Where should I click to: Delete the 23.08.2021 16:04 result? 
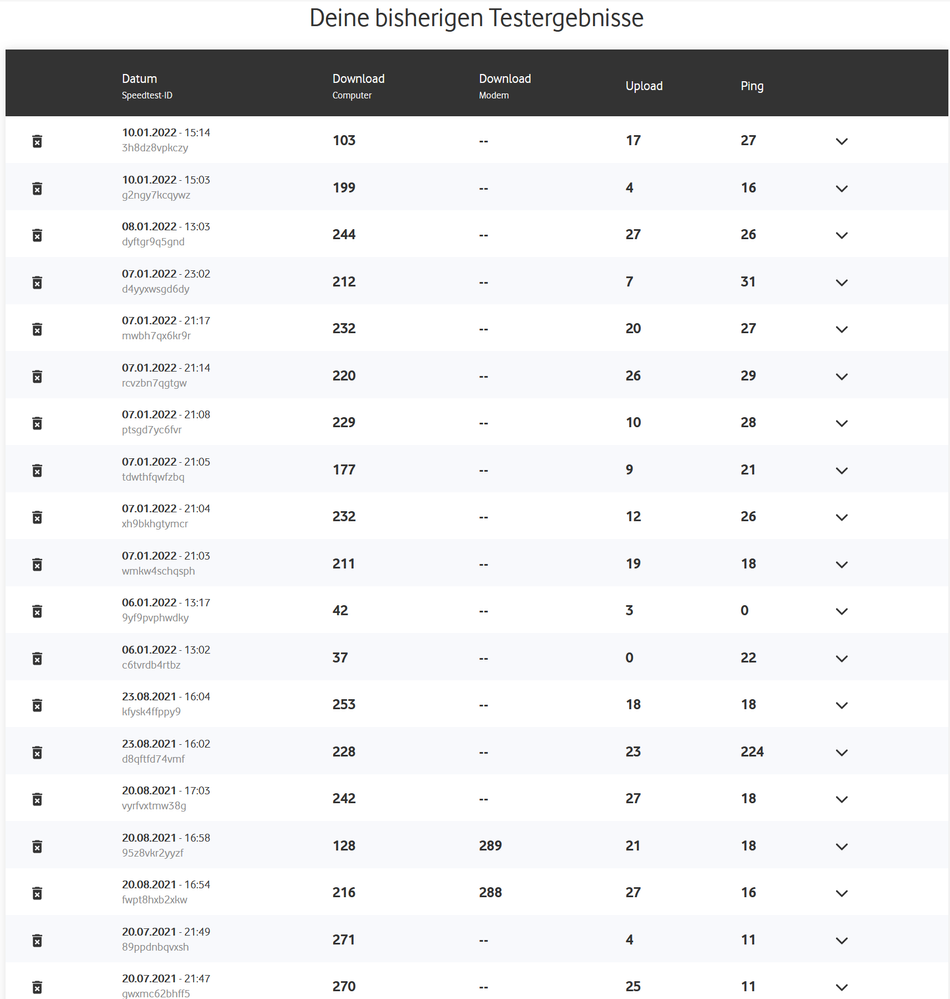click(37, 706)
